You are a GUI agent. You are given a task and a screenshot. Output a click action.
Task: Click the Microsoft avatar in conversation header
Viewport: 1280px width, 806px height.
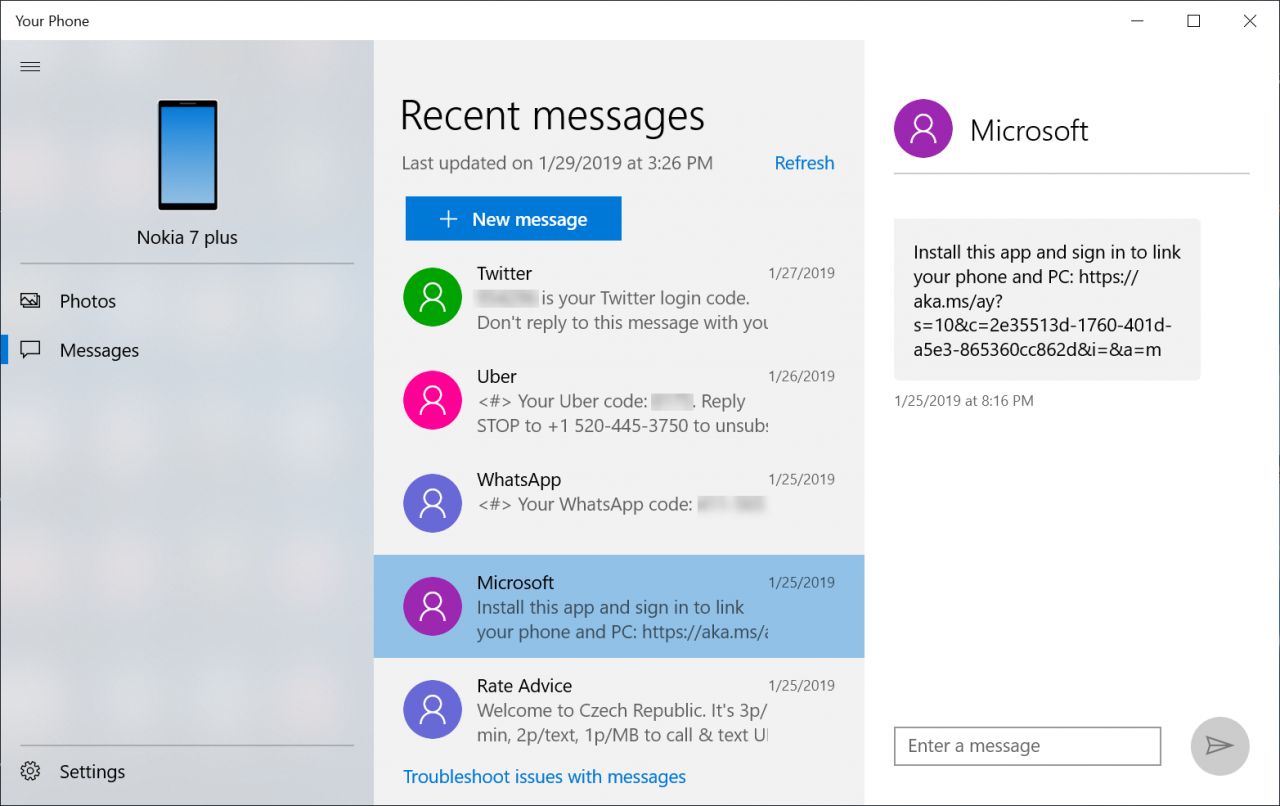(923, 129)
